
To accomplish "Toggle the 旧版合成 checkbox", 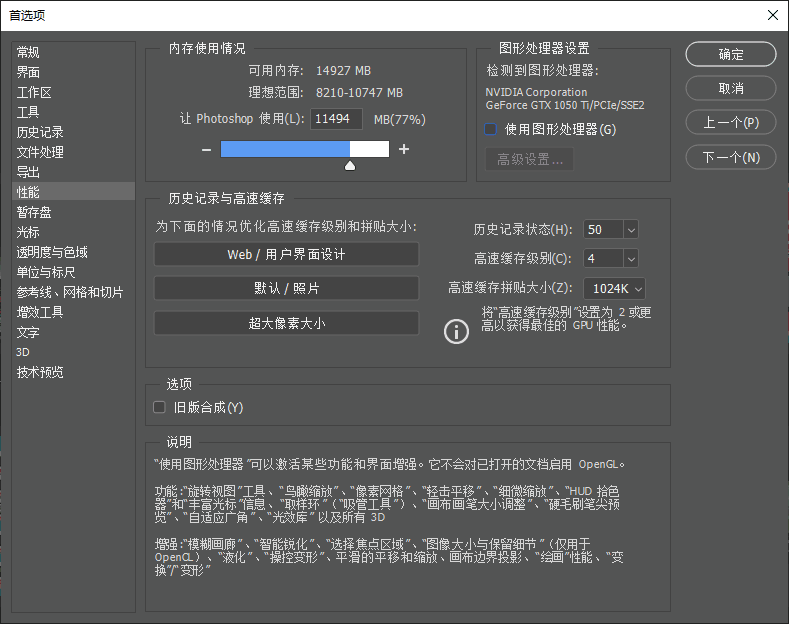I will point(159,407).
